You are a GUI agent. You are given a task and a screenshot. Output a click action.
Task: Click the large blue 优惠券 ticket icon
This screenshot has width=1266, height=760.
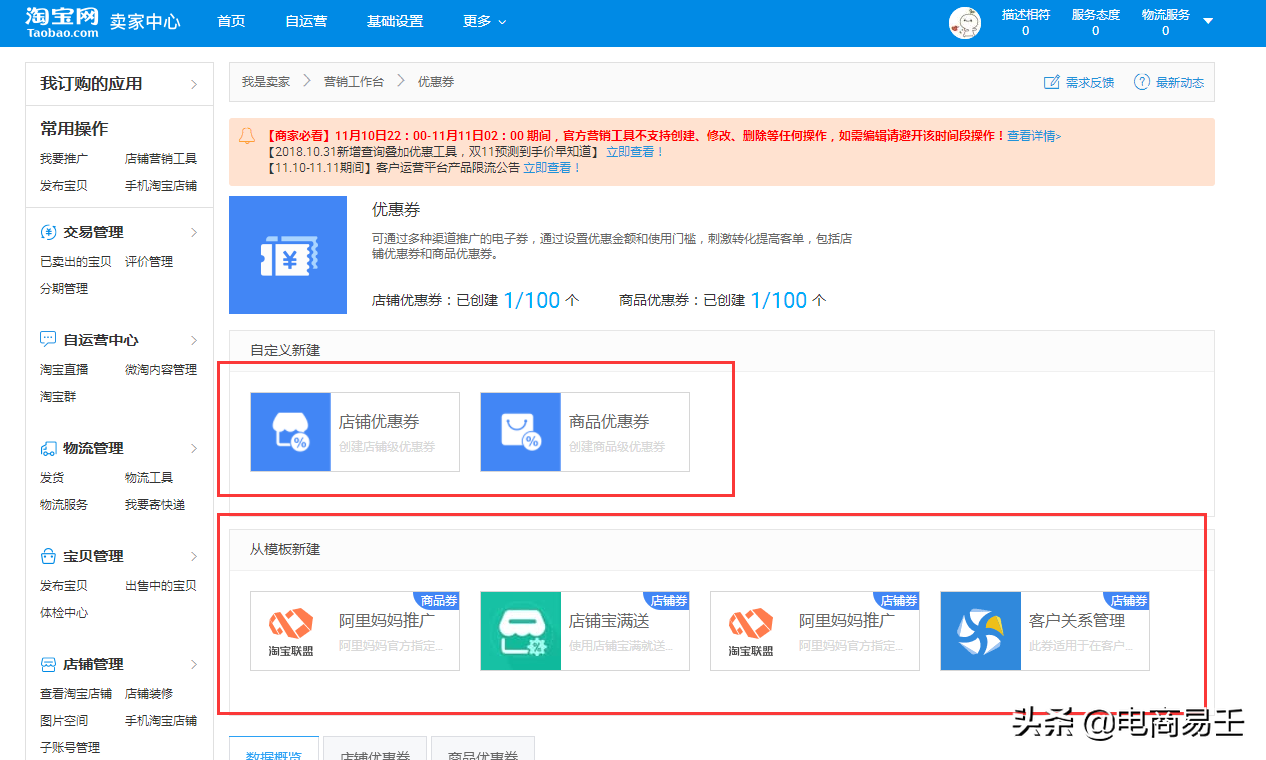pyautogui.click(x=287, y=255)
